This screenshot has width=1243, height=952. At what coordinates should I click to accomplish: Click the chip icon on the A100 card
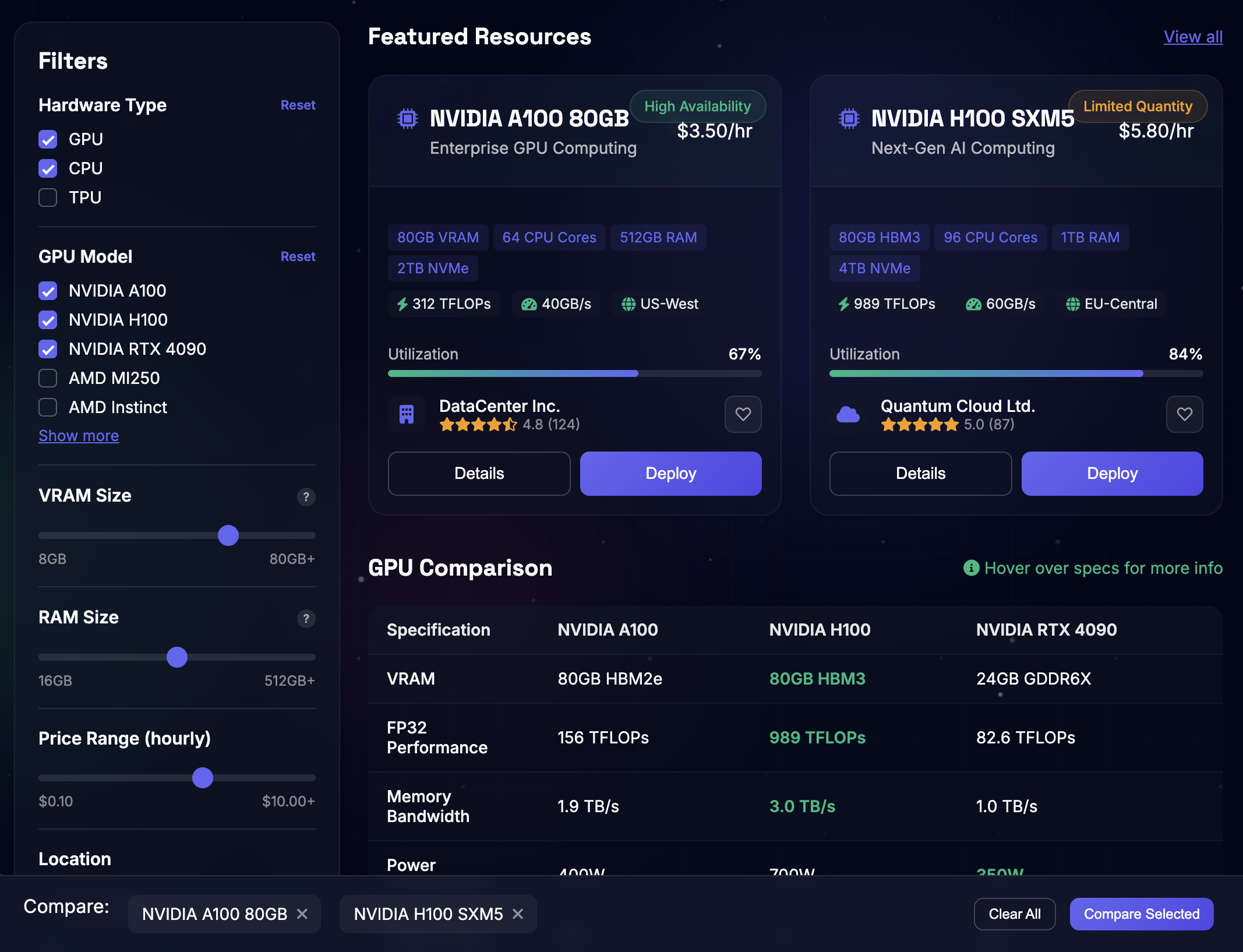(407, 118)
